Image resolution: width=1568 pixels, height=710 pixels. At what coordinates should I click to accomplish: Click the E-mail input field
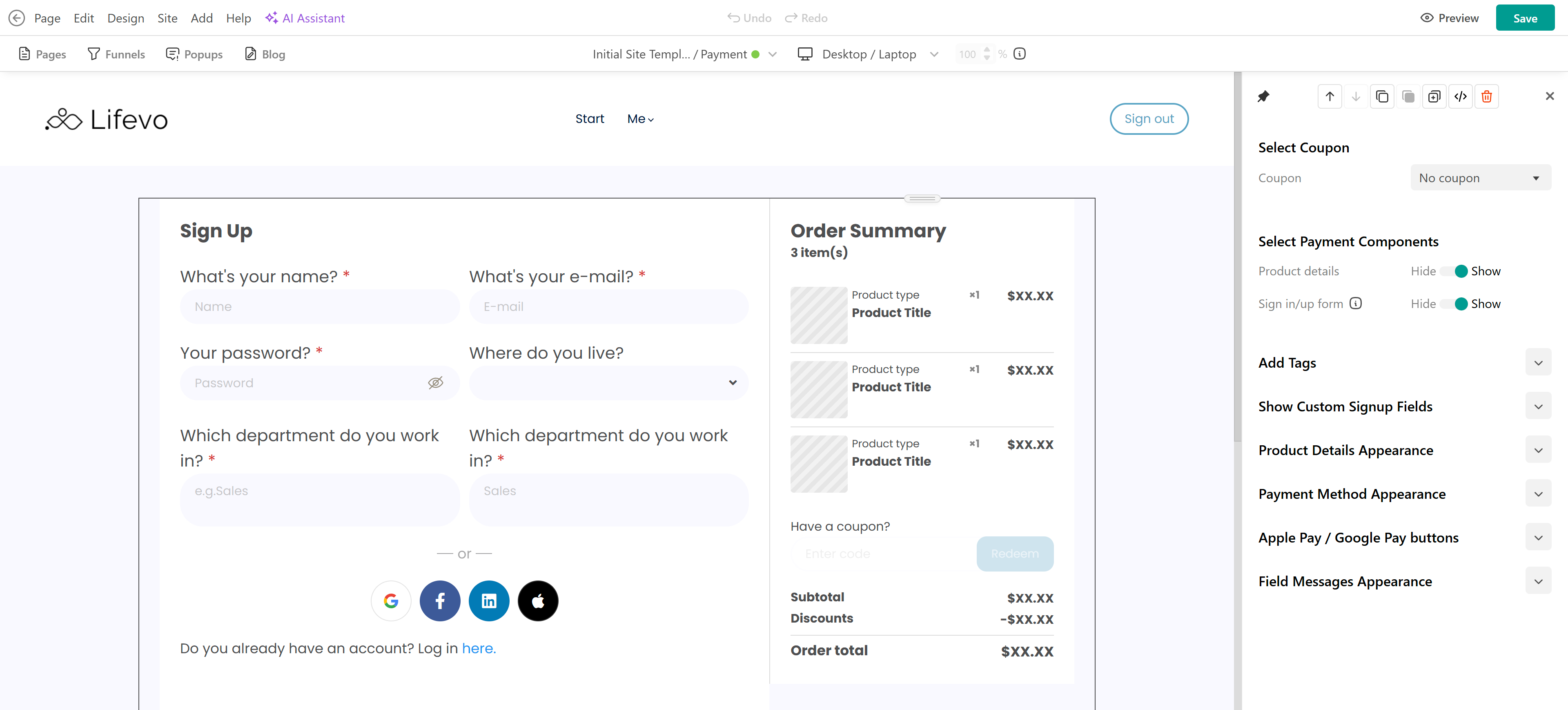[608, 306]
